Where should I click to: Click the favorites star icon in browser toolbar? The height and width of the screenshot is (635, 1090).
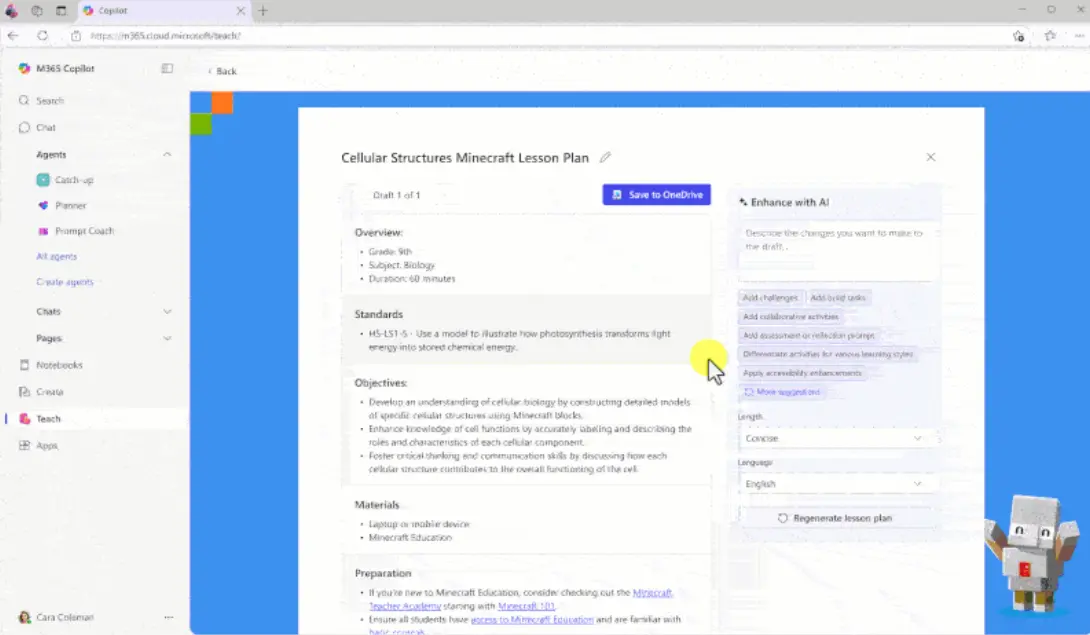pos(1050,35)
